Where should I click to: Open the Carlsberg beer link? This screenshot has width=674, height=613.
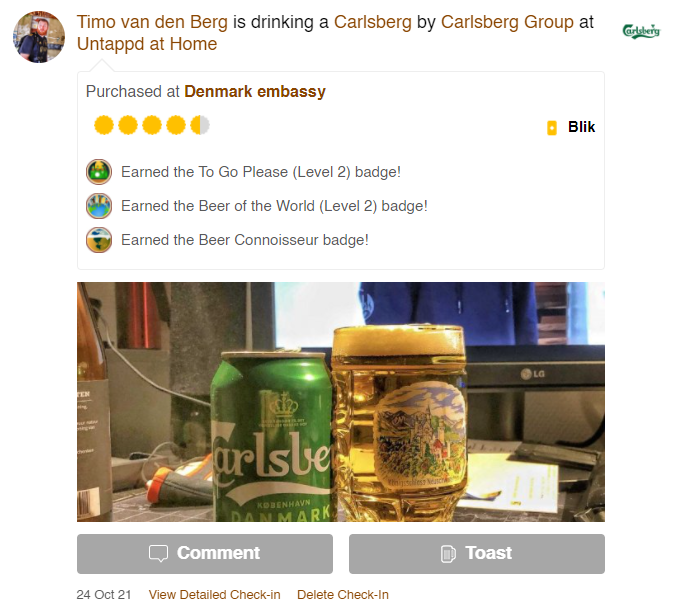coord(373,22)
